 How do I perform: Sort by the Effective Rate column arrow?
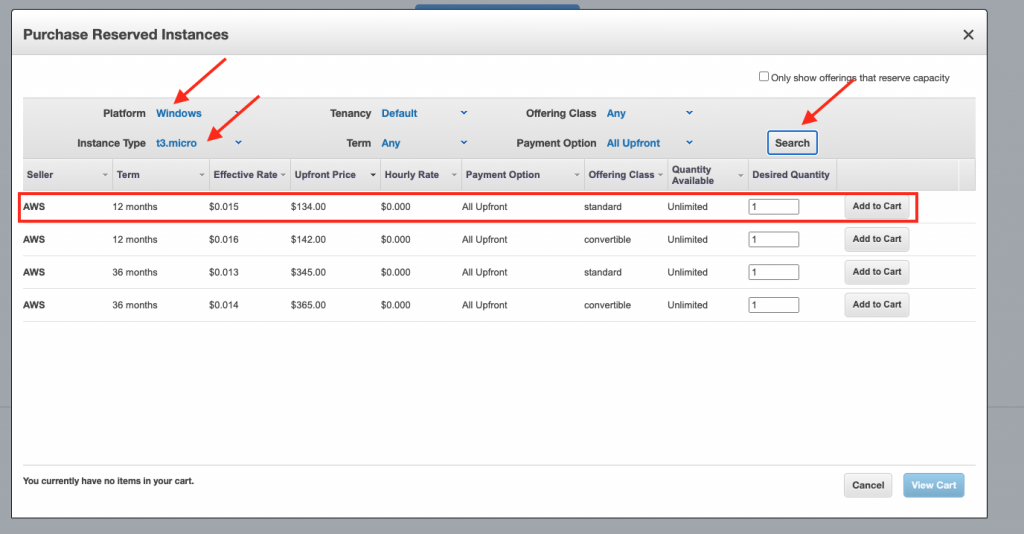point(284,175)
